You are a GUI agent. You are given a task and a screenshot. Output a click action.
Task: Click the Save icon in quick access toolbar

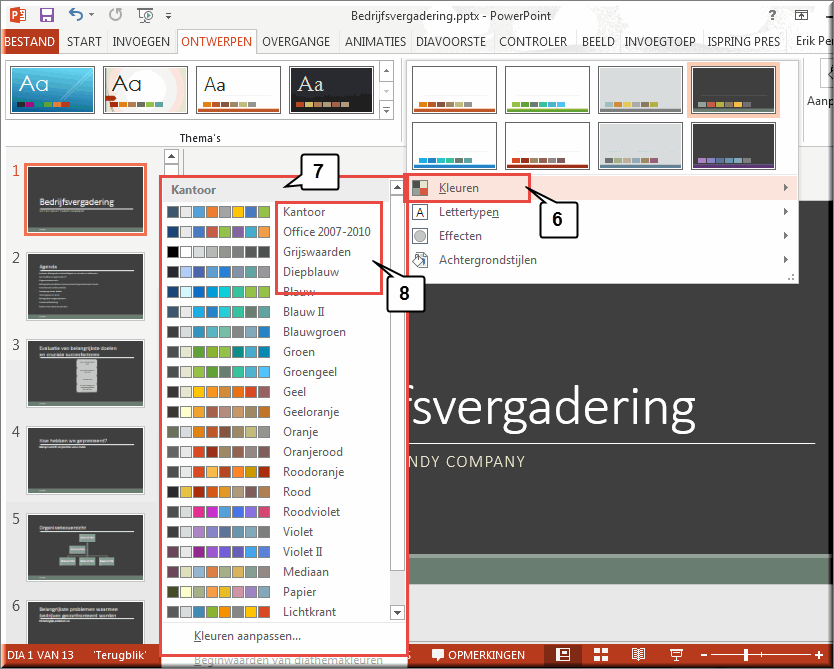coord(47,15)
